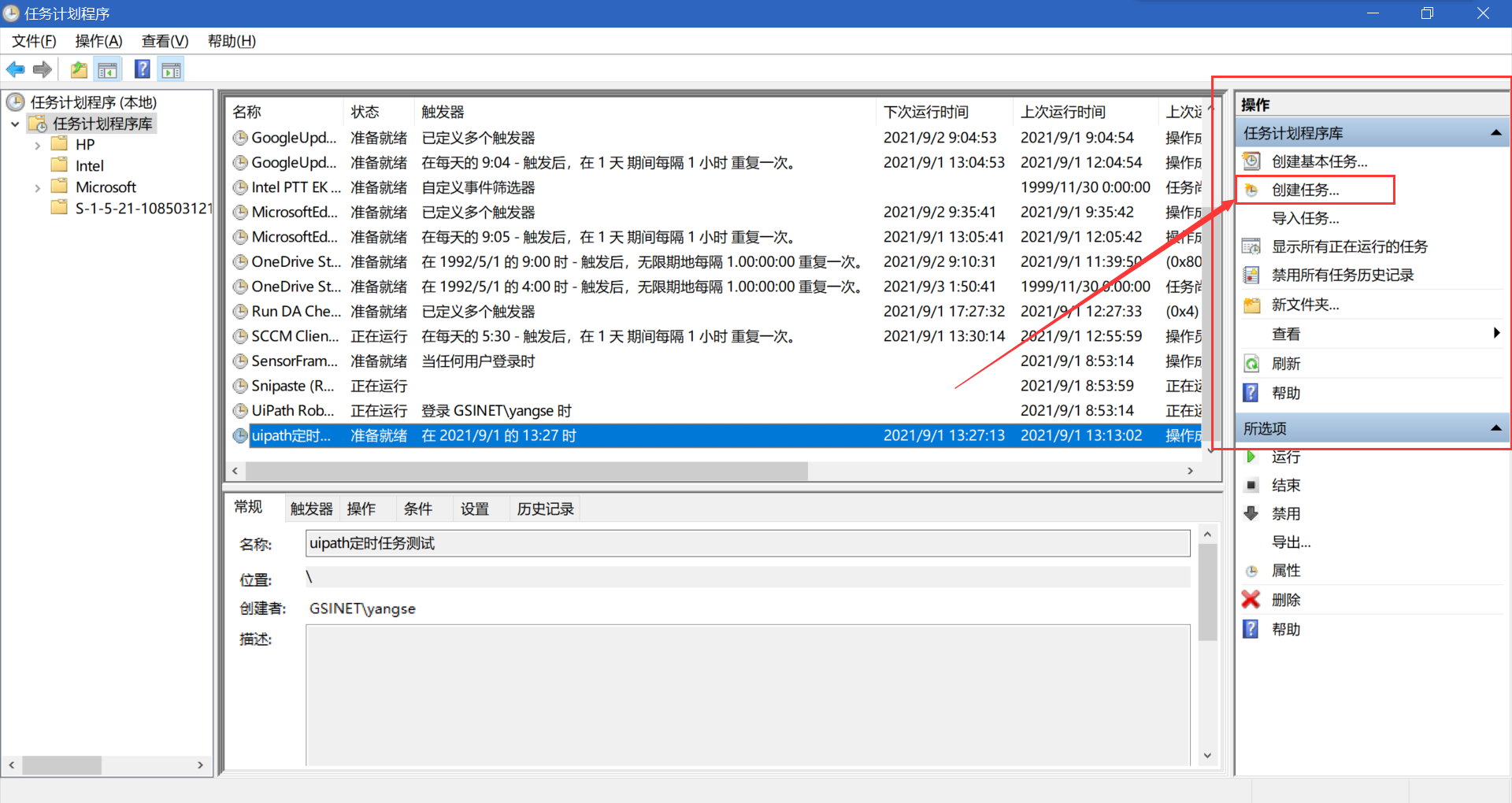Open the 操作(A) menu
The width and height of the screenshot is (1512, 803).
[x=98, y=41]
